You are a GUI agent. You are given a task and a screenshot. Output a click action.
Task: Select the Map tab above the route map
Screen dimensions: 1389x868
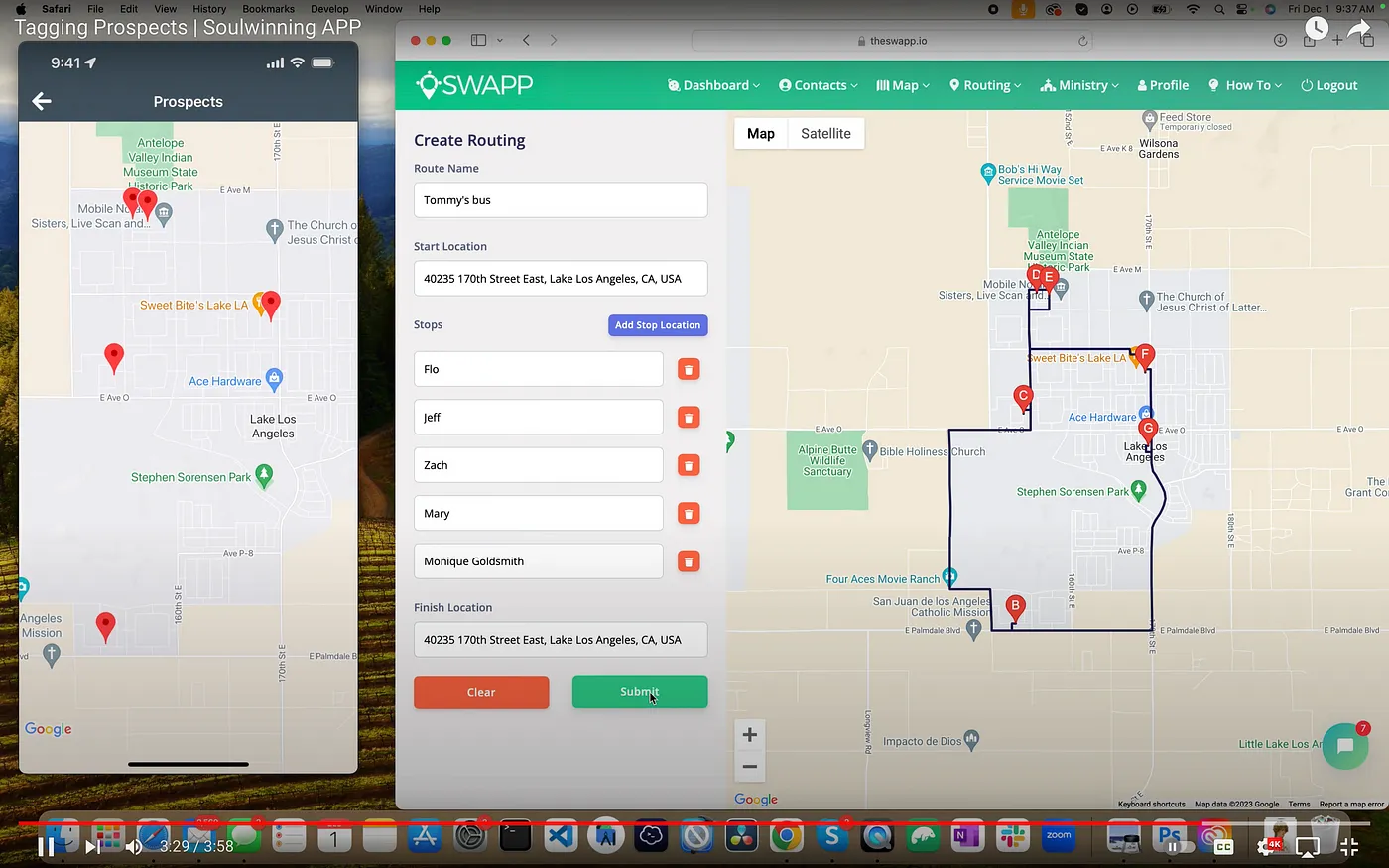pos(760,133)
